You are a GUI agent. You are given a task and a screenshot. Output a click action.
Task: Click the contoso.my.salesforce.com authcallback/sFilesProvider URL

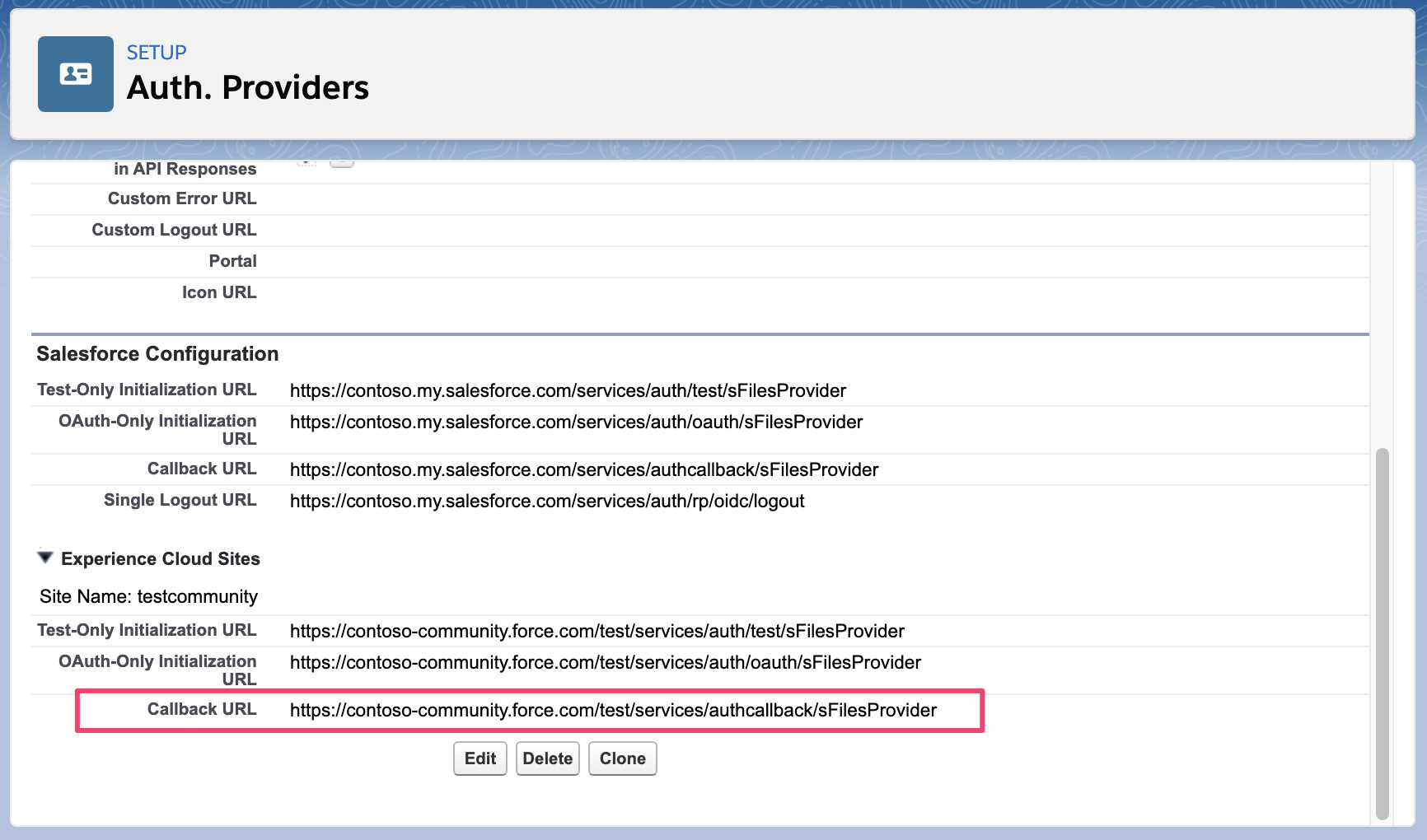(584, 469)
